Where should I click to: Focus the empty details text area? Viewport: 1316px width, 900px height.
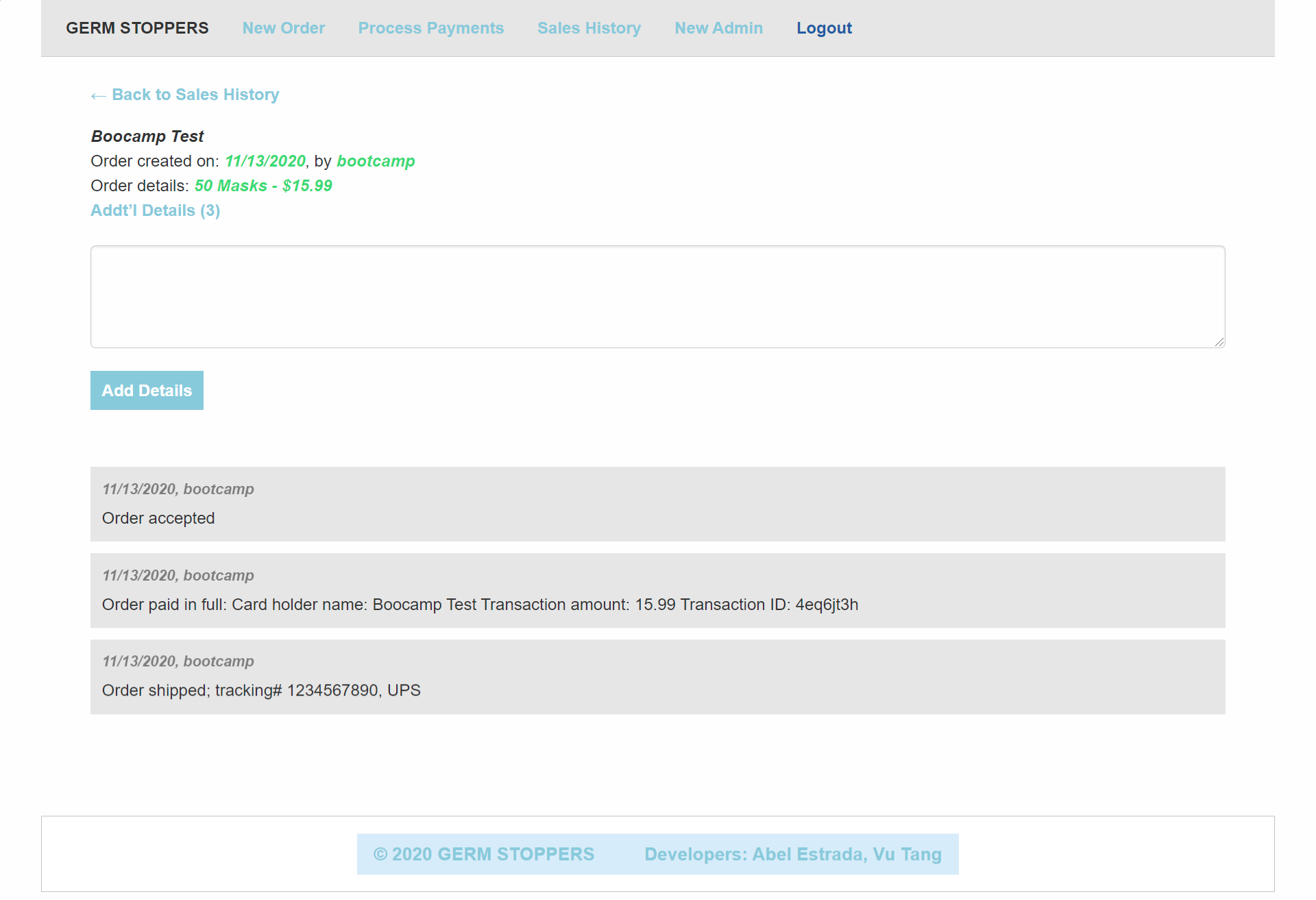[657, 296]
